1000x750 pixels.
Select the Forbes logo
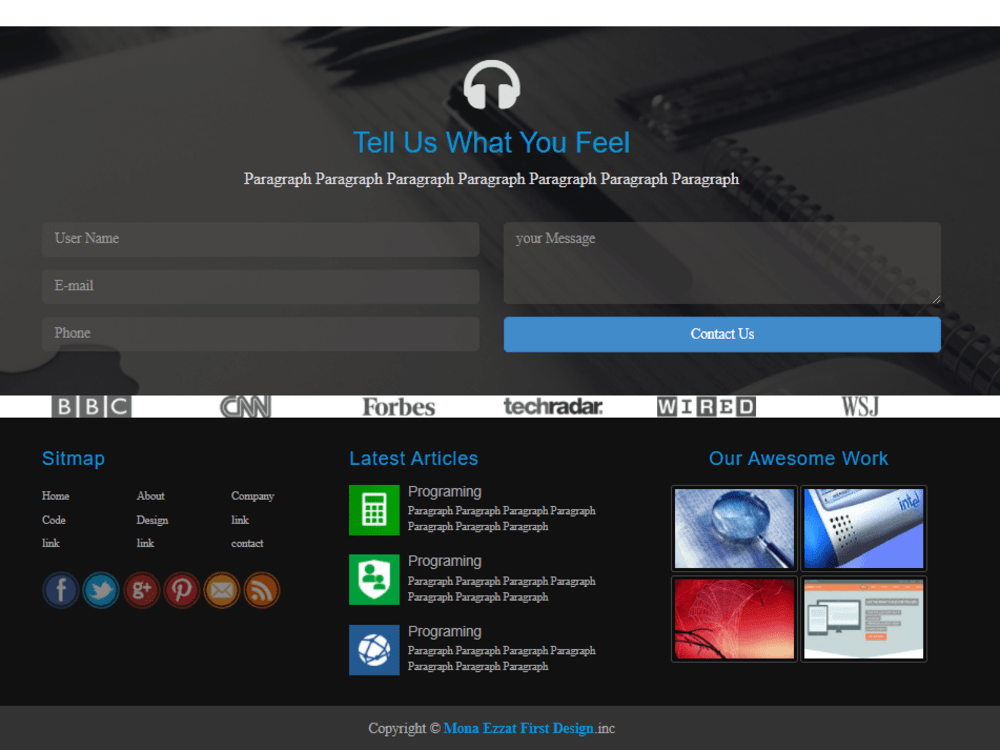click(398, 406)
